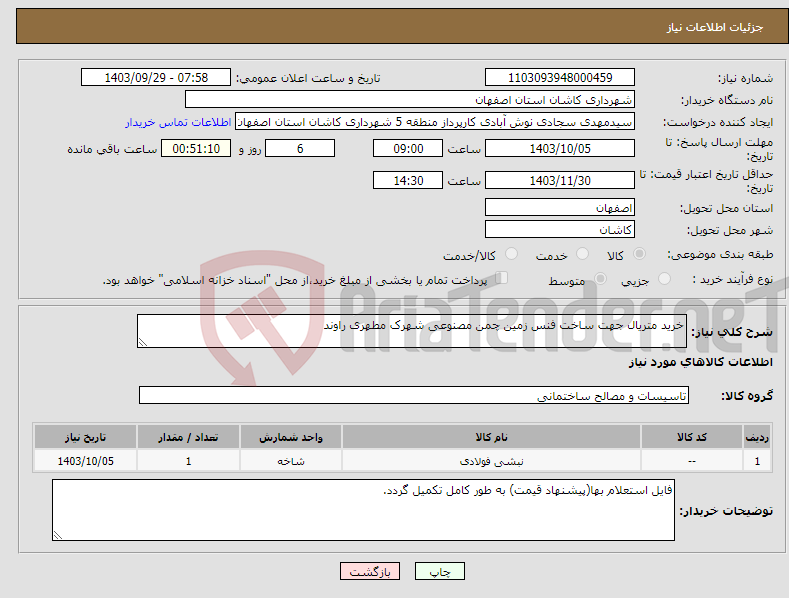Select the جزیی purchase type radio
Image resolution: width=789 pixels, height=598 pixels.
[x=664, y=279]
